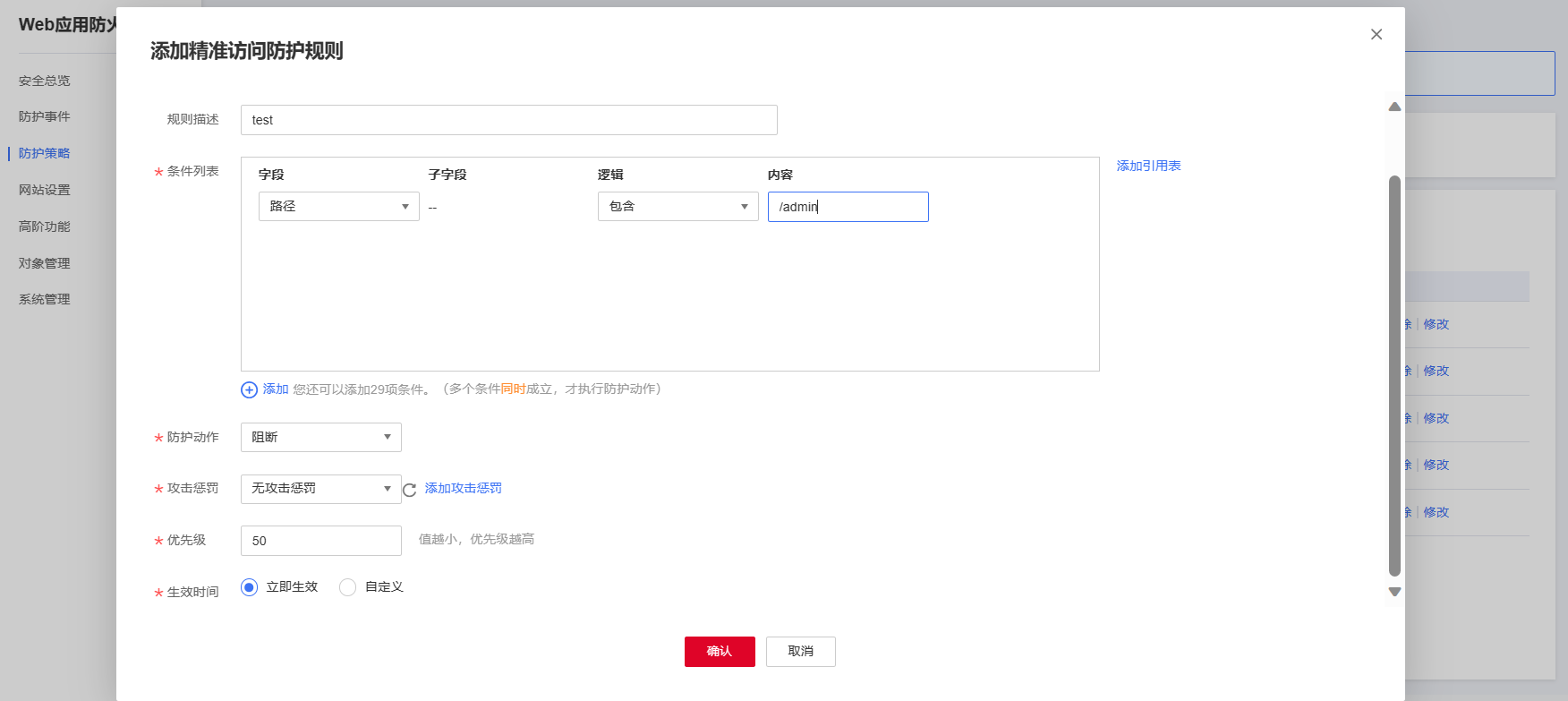The width and height of the screenshot is (1568, 701).
Task: Open the 路径 field dropdown
Action: coord(338,207)
